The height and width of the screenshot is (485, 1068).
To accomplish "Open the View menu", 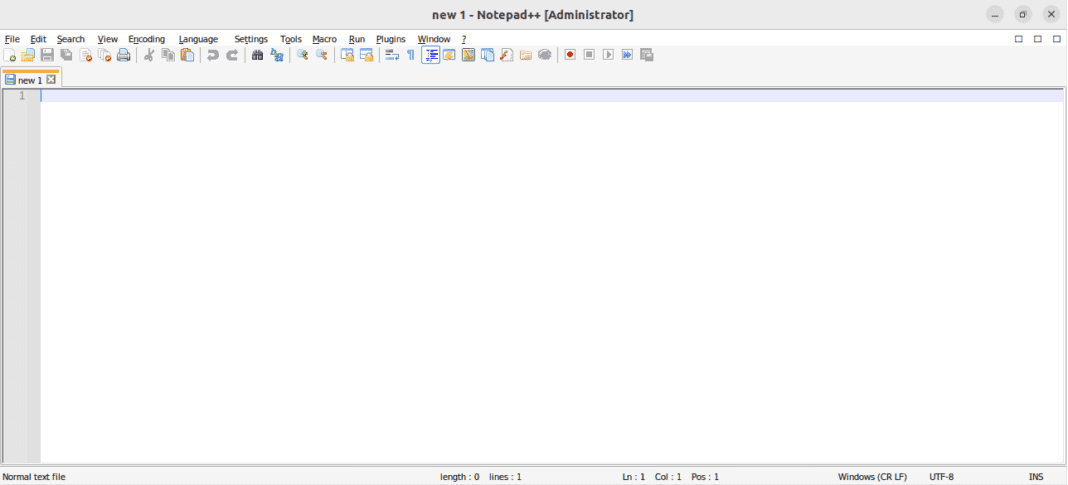I will (108, 39).
